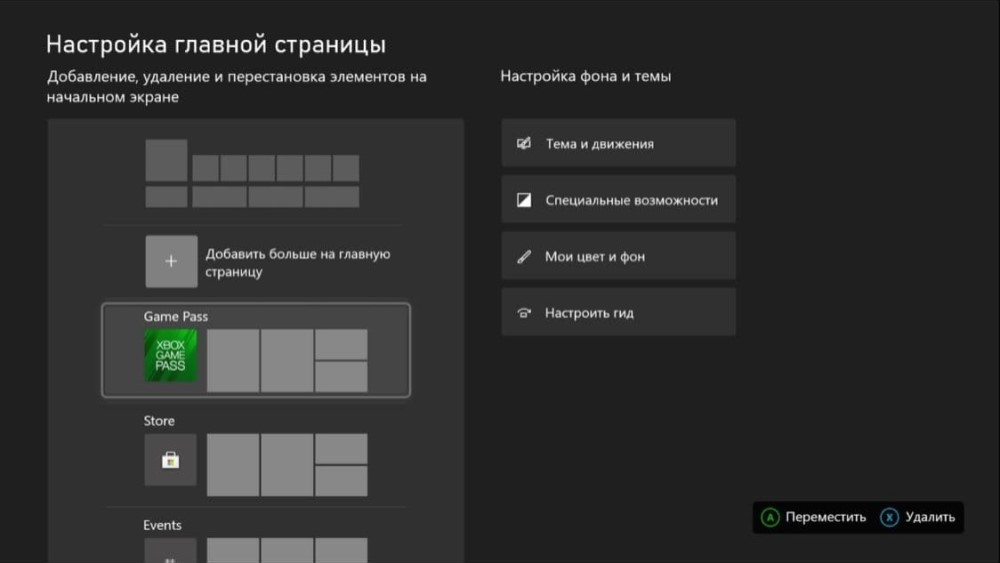Open Мои цвет и фон

(618, 256)
